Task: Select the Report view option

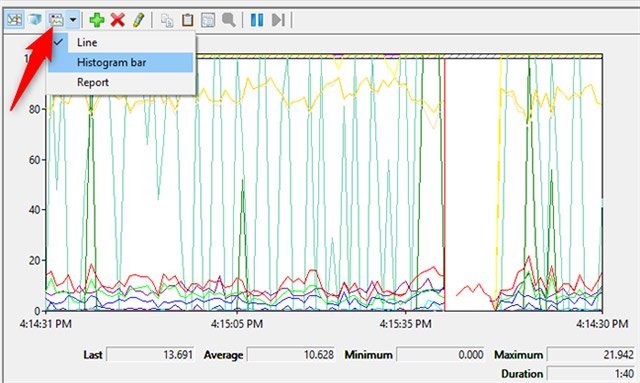Action: (x=121, y=82)
